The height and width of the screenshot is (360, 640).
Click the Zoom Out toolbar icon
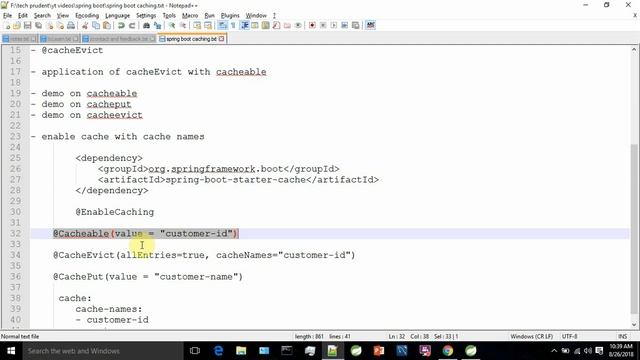point(183,25)
